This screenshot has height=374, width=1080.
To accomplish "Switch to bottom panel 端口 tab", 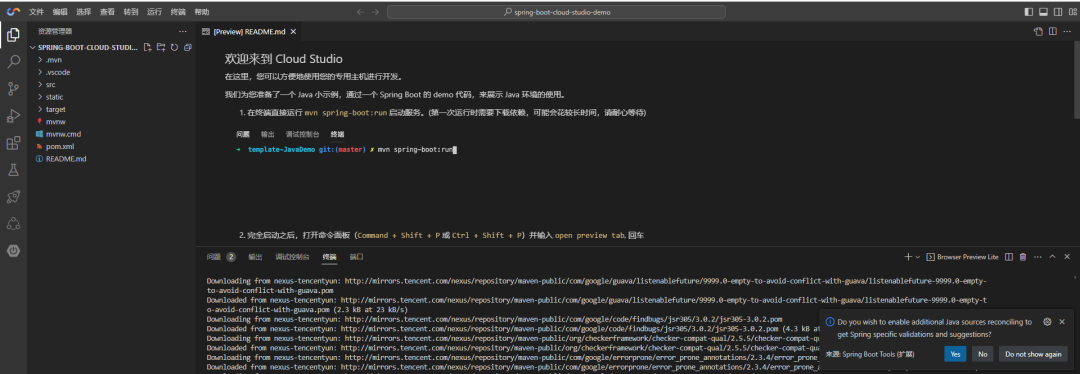I will pos(356,257).
